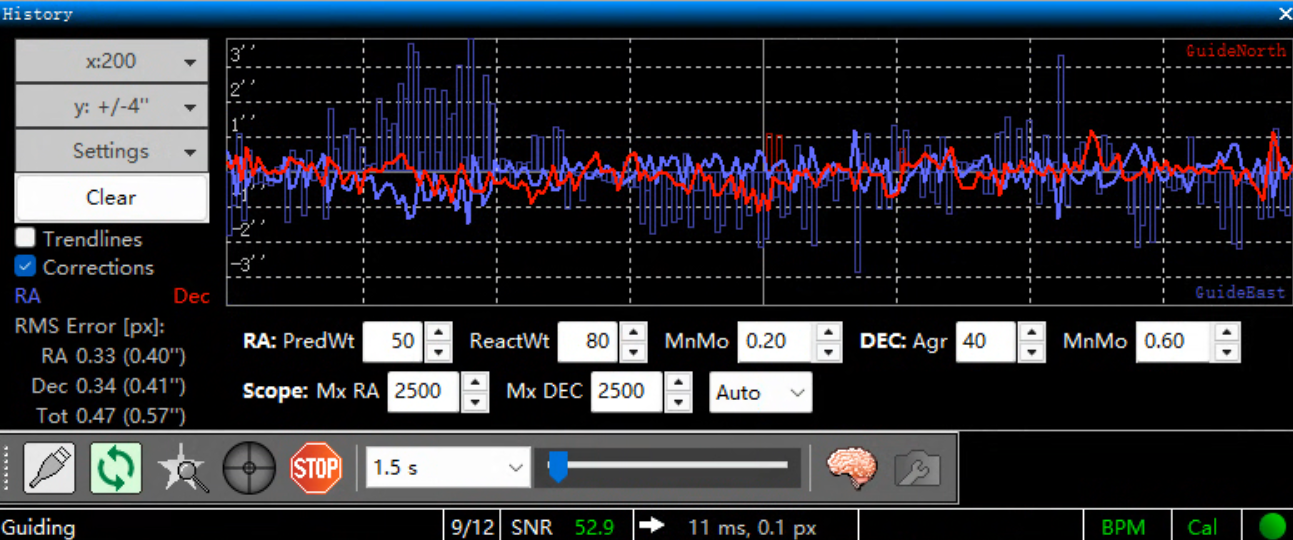Open the Settings menu button
1293x540 pixels.
coord(111,152)
